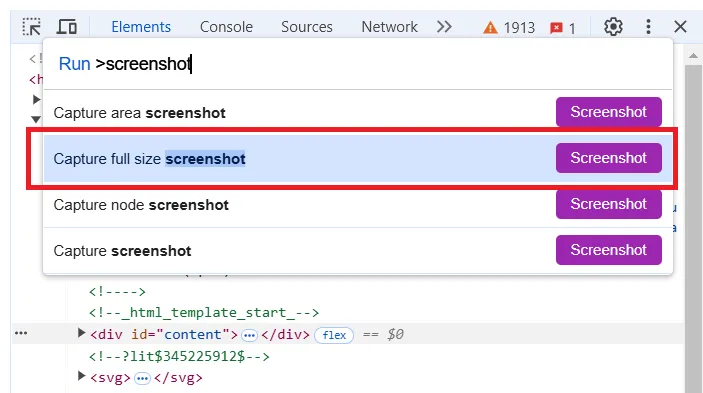Select Capture full size screenshot command

[x=358, y=159]
